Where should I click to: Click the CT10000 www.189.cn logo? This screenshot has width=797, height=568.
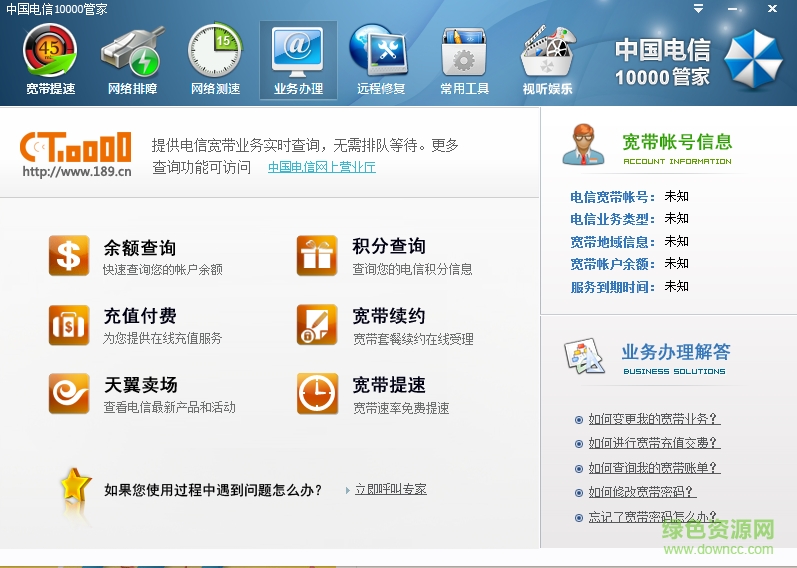click(x=76, y=154)
